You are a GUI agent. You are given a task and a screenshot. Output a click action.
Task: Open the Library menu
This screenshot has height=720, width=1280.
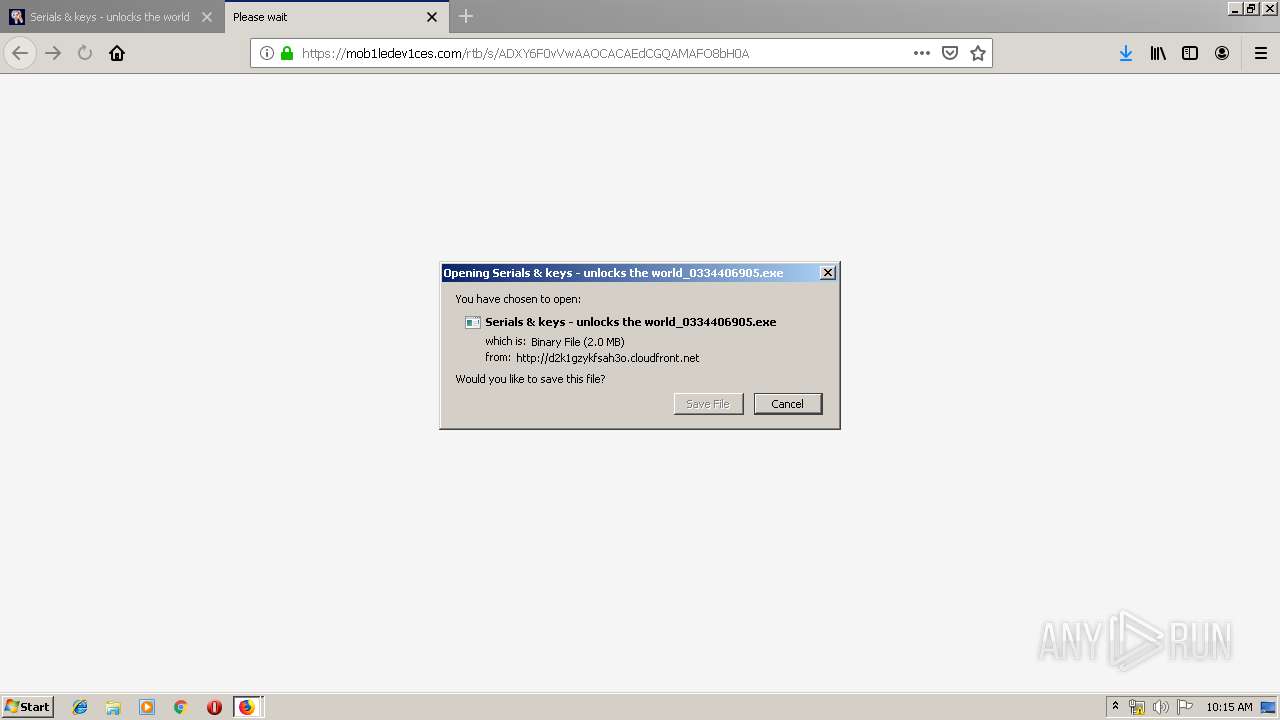(1158, 53)
